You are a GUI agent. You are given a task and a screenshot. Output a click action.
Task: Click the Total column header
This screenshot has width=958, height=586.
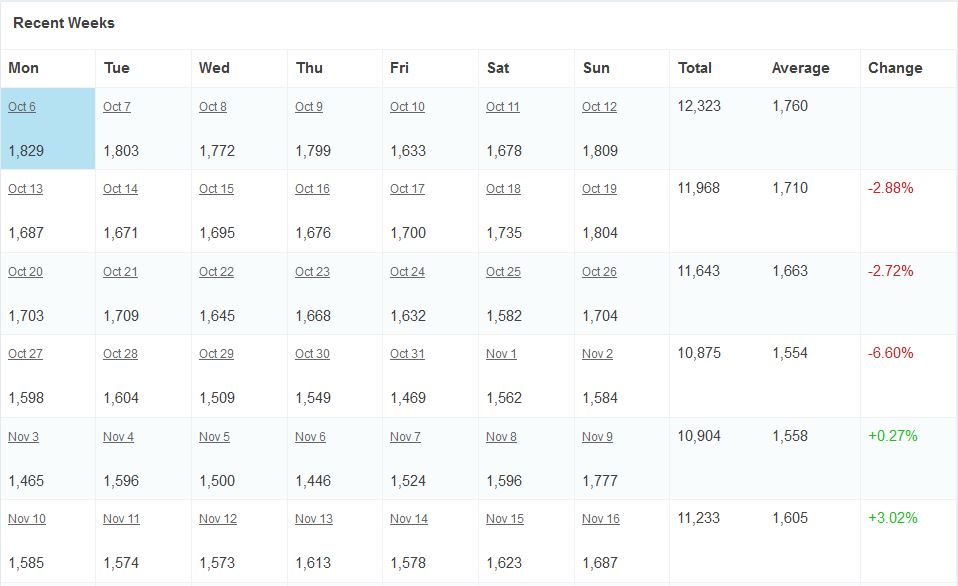[x=695, y=68]
